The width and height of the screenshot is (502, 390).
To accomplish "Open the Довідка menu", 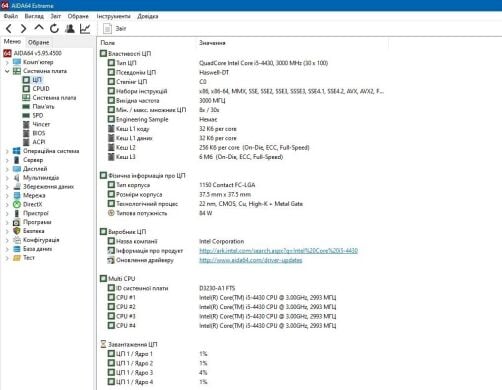I will click(x=148, y=16).
